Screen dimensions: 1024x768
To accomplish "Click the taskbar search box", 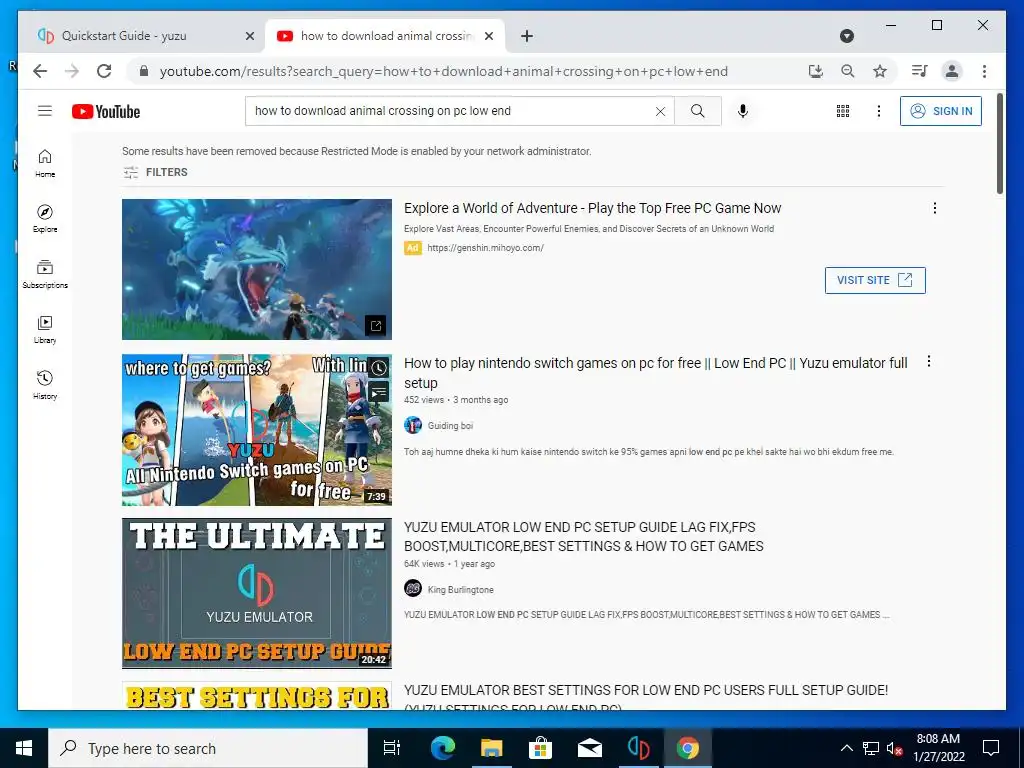I will (x=208, y=748).
